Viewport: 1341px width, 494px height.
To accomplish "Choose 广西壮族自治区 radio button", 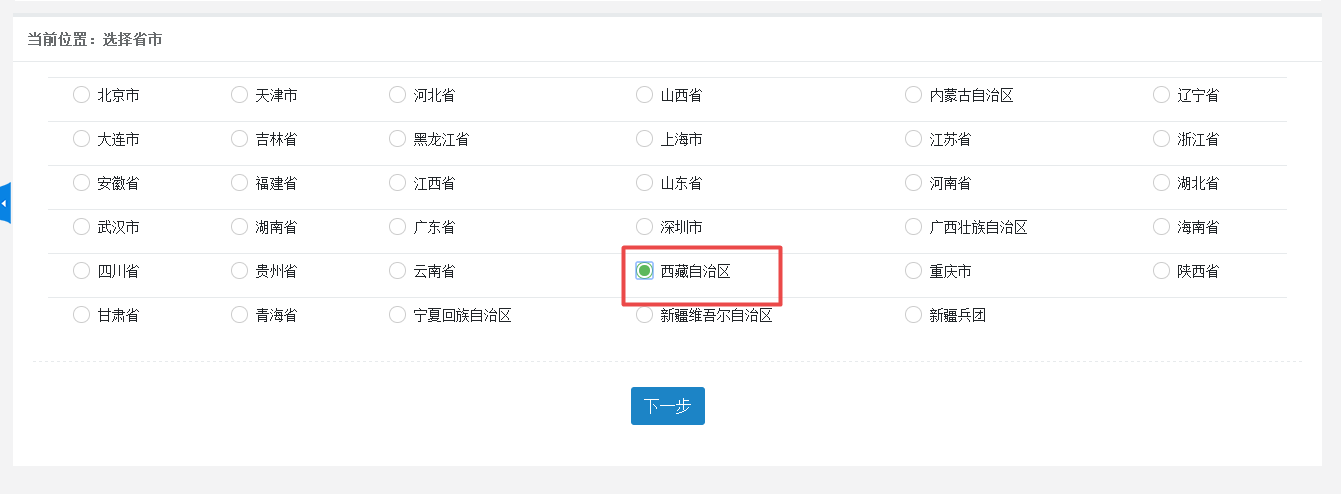I will point(913,227).
